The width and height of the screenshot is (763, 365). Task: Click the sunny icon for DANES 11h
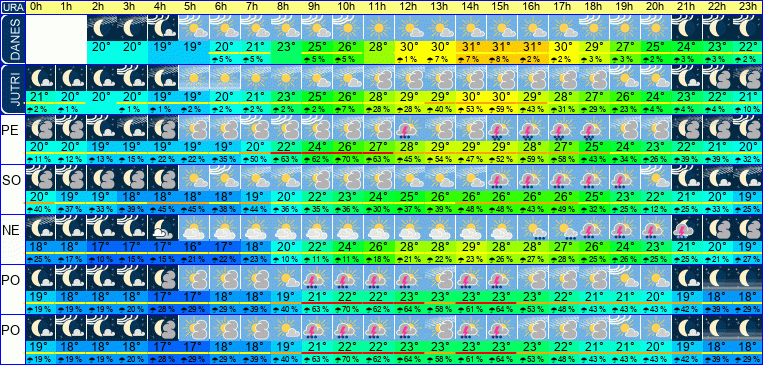tap(379, 28)
